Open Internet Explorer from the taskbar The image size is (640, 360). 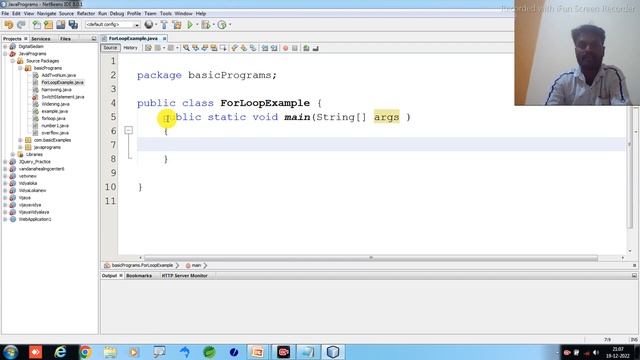pos(60,352)
